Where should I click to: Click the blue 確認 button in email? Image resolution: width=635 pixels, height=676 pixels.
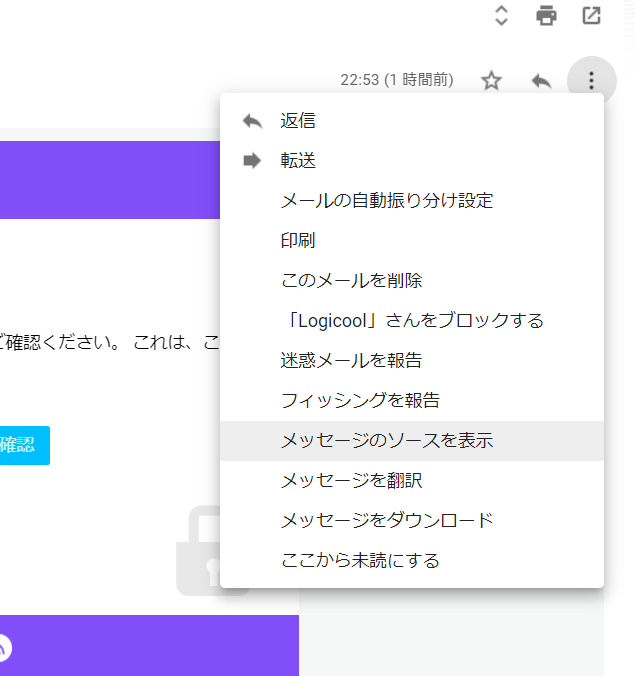coord(24,445)
